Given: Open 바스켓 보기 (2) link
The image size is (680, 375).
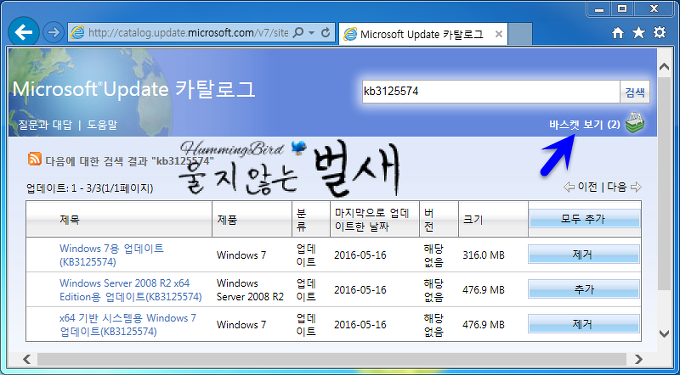Looking at the screenshot, I should pos(585,125).
